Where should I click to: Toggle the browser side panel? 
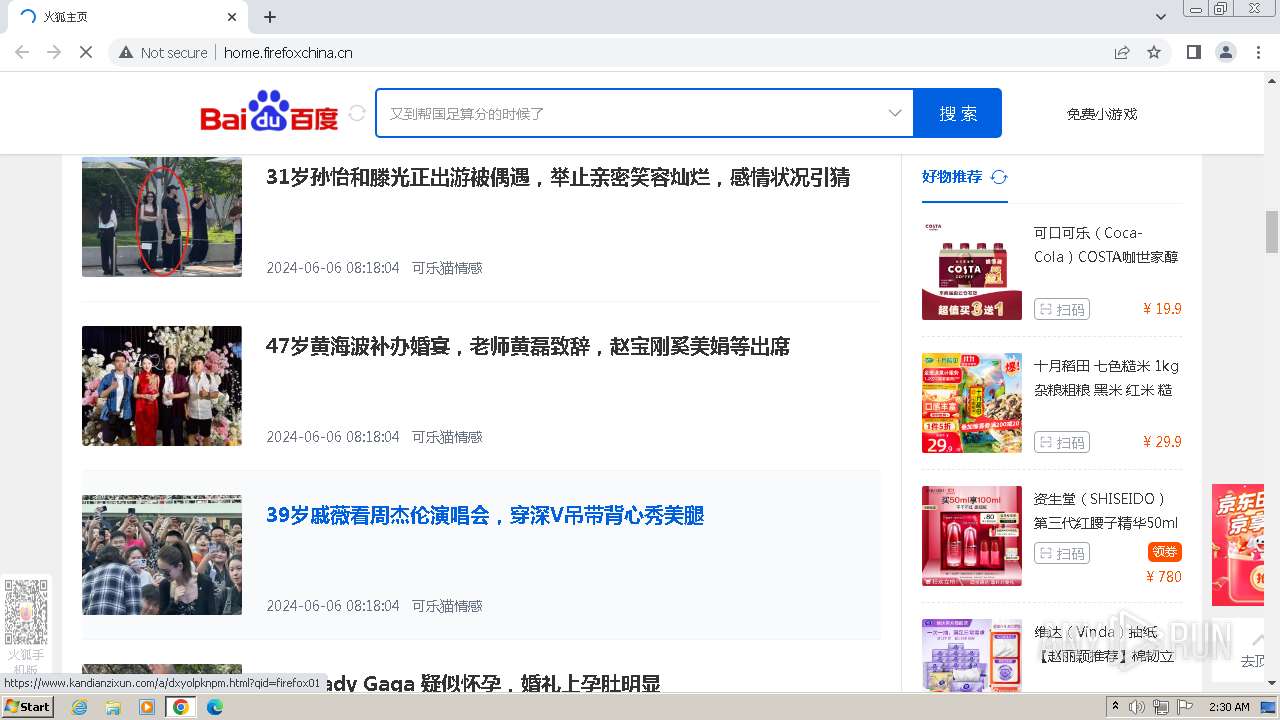click(1194, 52)
